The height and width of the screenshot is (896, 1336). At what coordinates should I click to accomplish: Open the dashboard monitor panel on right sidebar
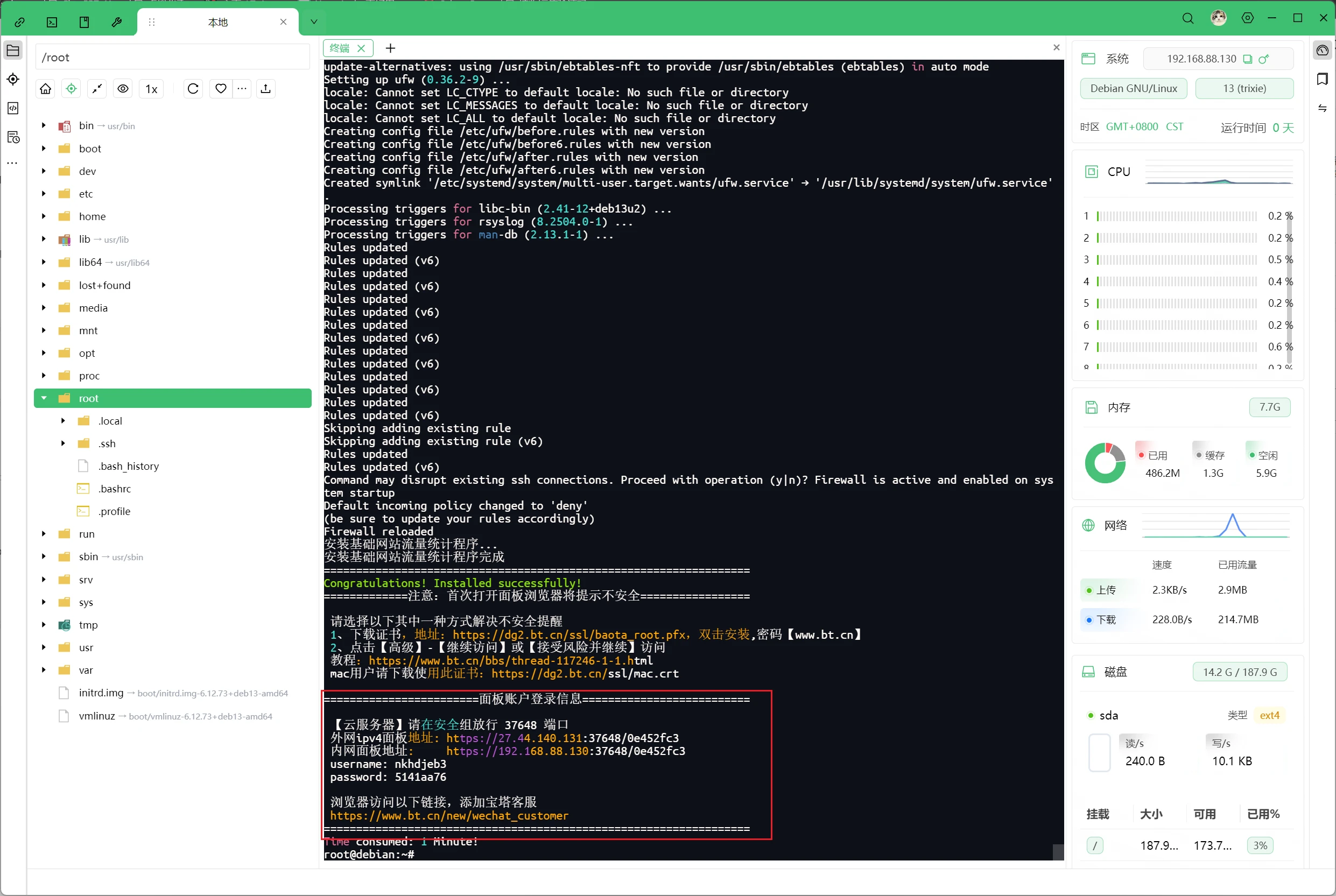1323,50
